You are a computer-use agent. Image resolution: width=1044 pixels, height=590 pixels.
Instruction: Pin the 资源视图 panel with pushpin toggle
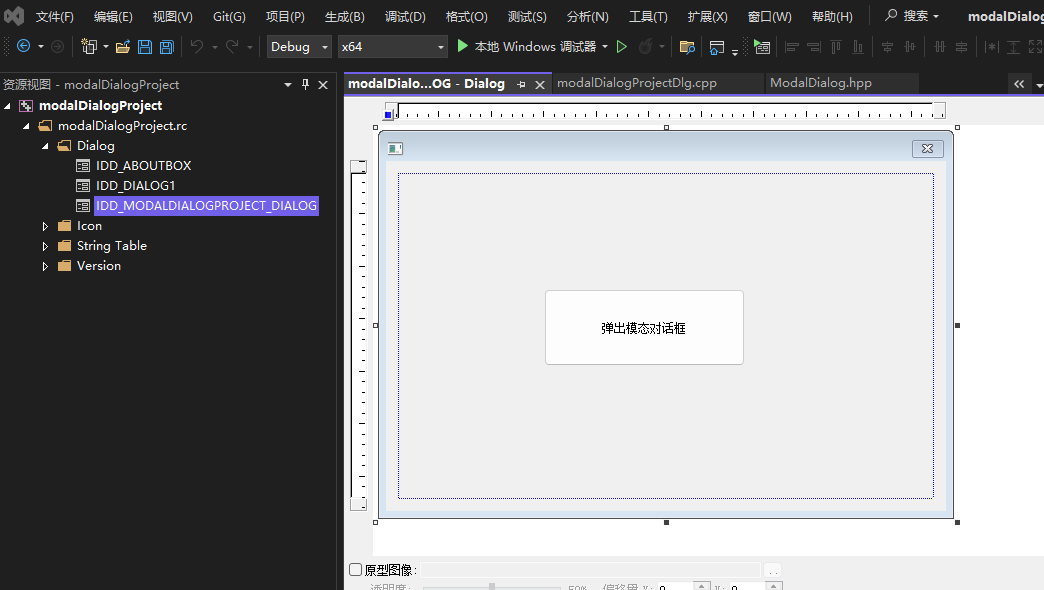pos(306,84)
